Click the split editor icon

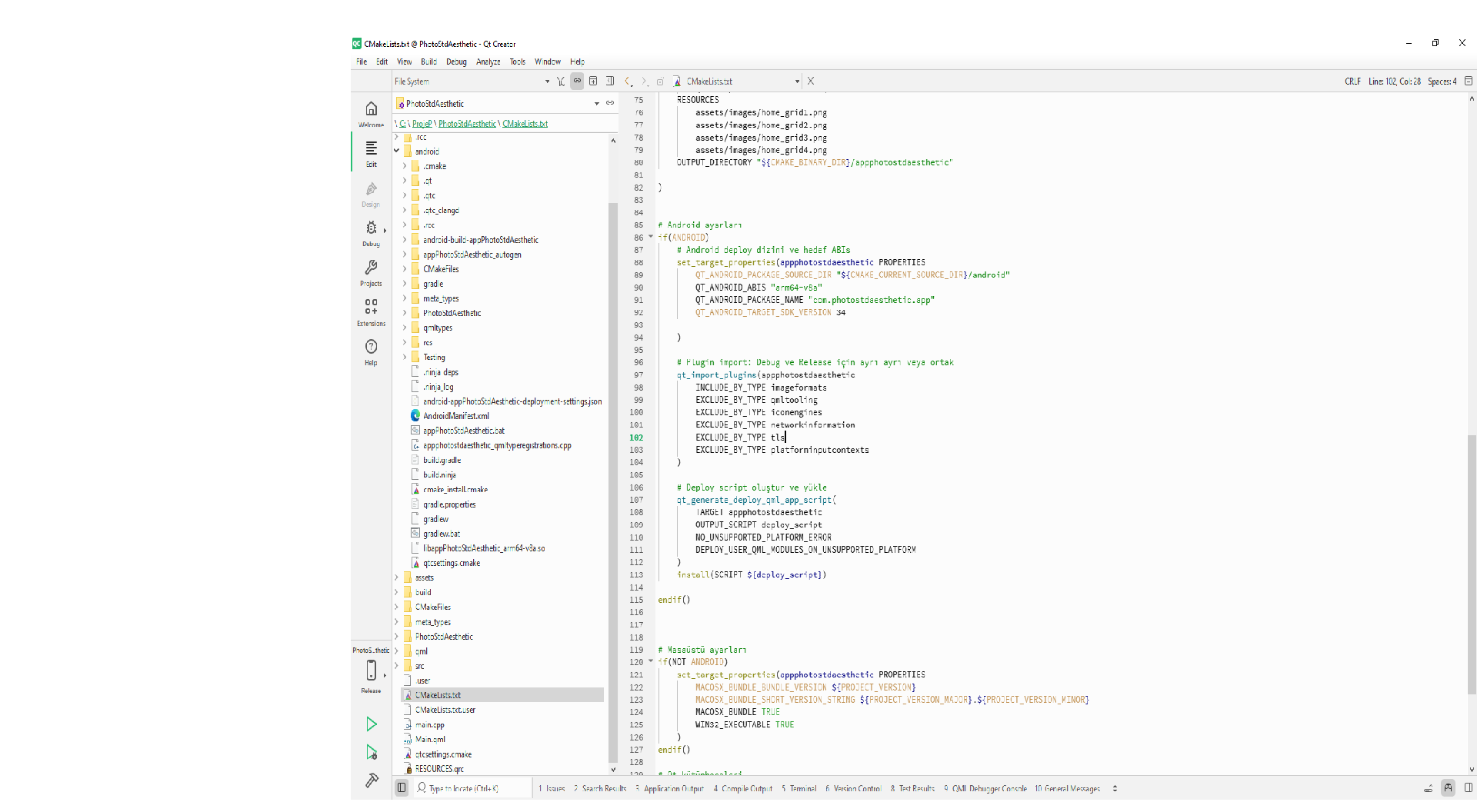(1469, 81)
